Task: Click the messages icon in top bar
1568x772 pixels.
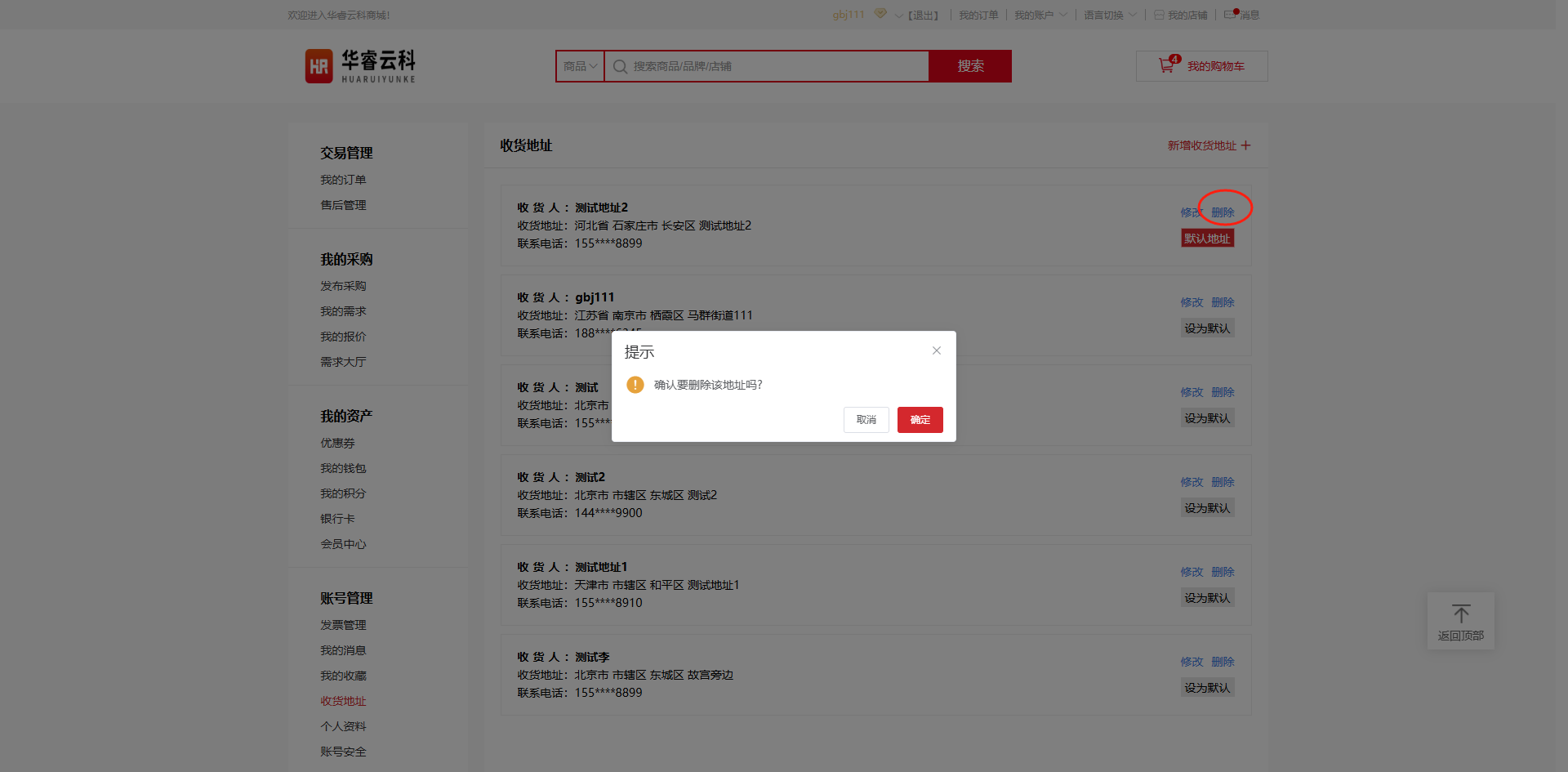Action: tap(1230, 15)
